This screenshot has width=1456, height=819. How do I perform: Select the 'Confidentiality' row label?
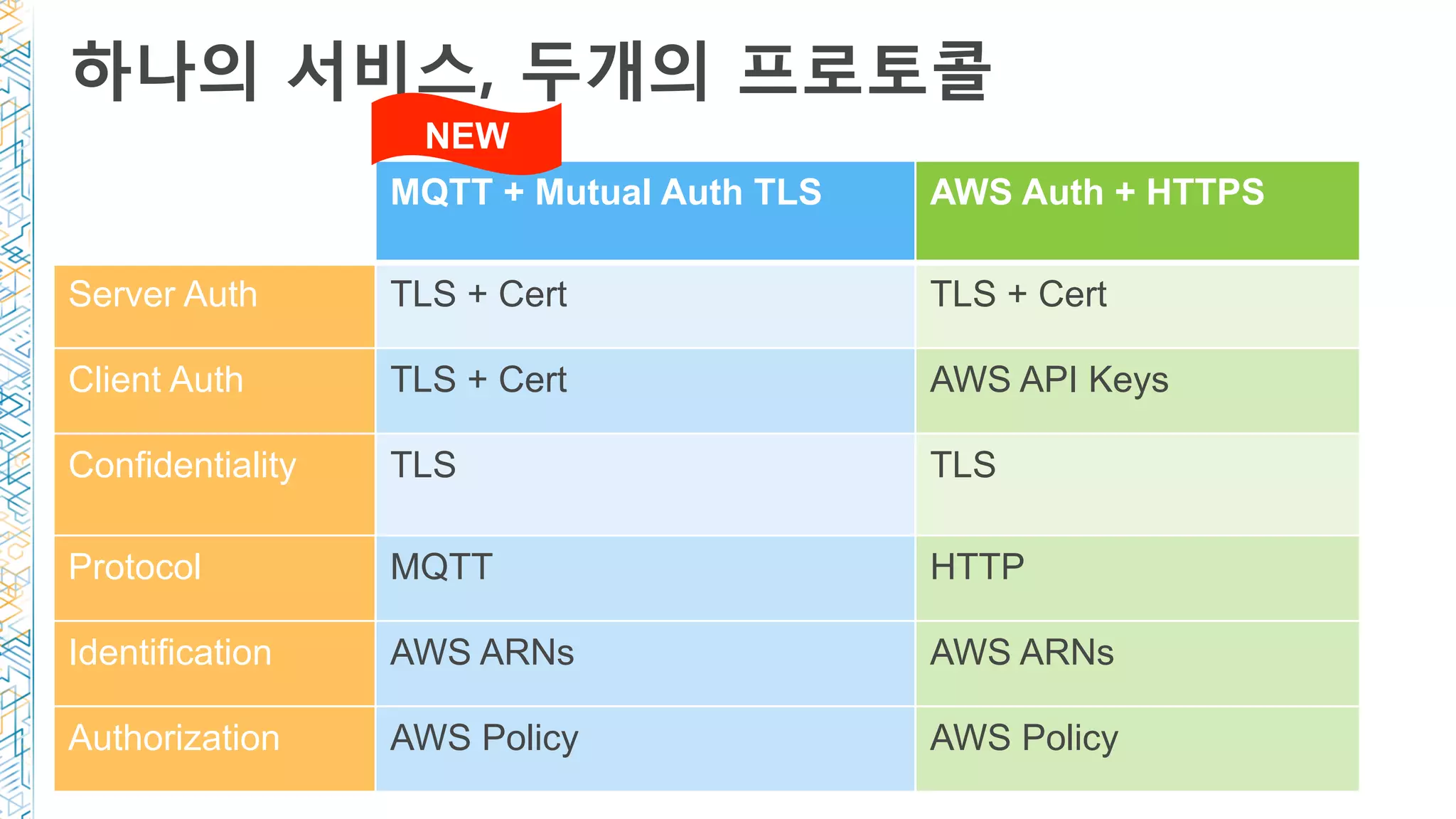pyautogui.click(x=214, y=485)
